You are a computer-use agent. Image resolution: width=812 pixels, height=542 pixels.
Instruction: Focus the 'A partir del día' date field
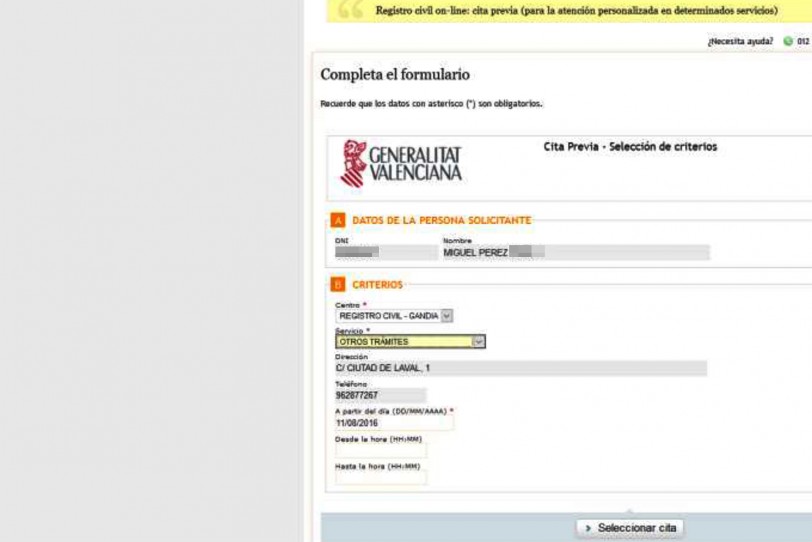tap(394, 423)
